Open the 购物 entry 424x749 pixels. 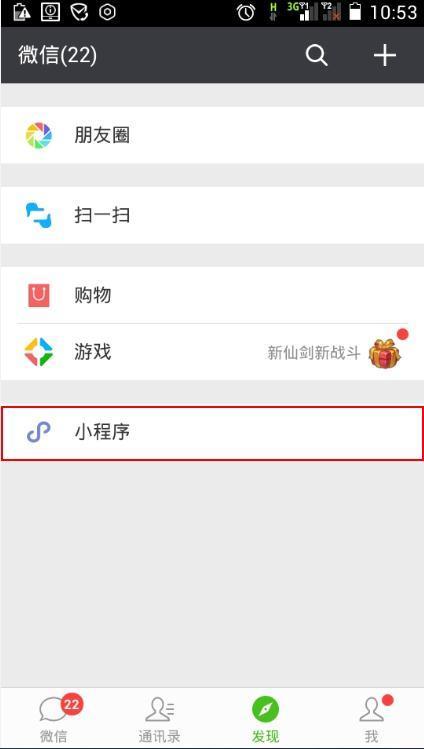click(212, 295)
